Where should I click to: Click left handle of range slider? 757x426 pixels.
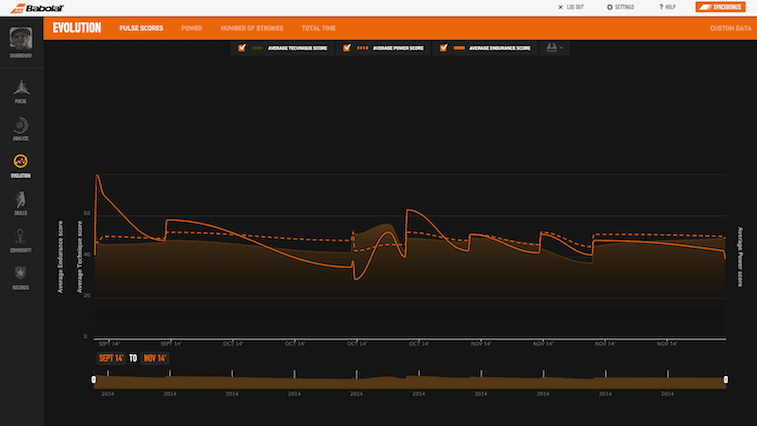(94, 380)
